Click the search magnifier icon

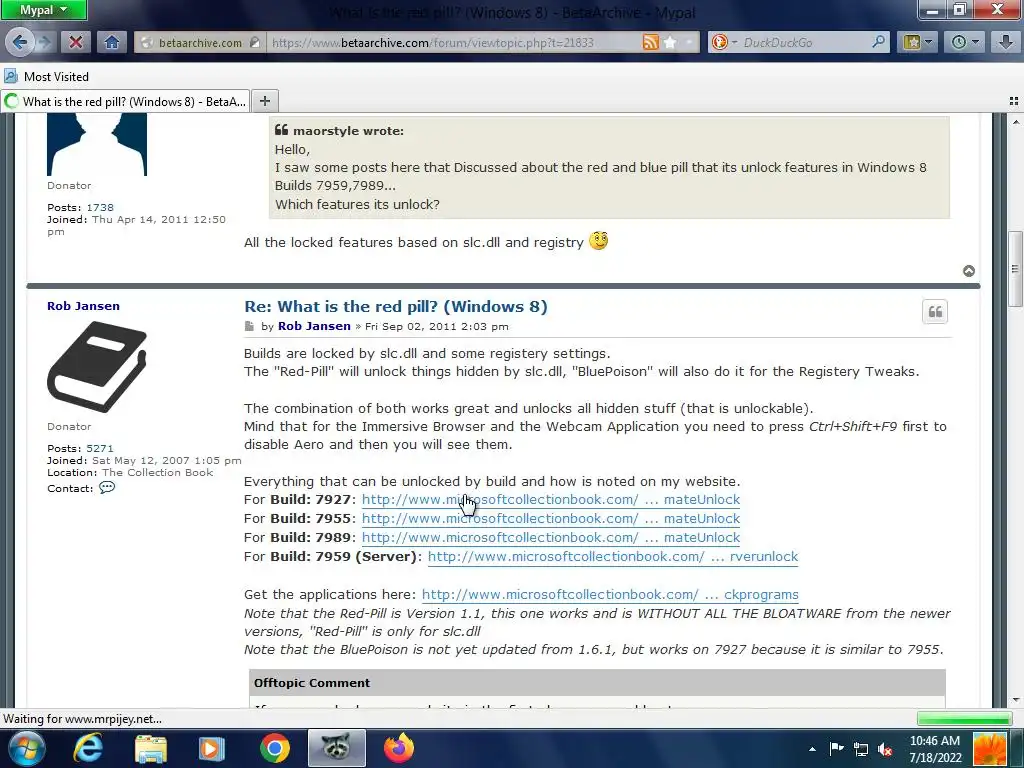pos(879,42)
